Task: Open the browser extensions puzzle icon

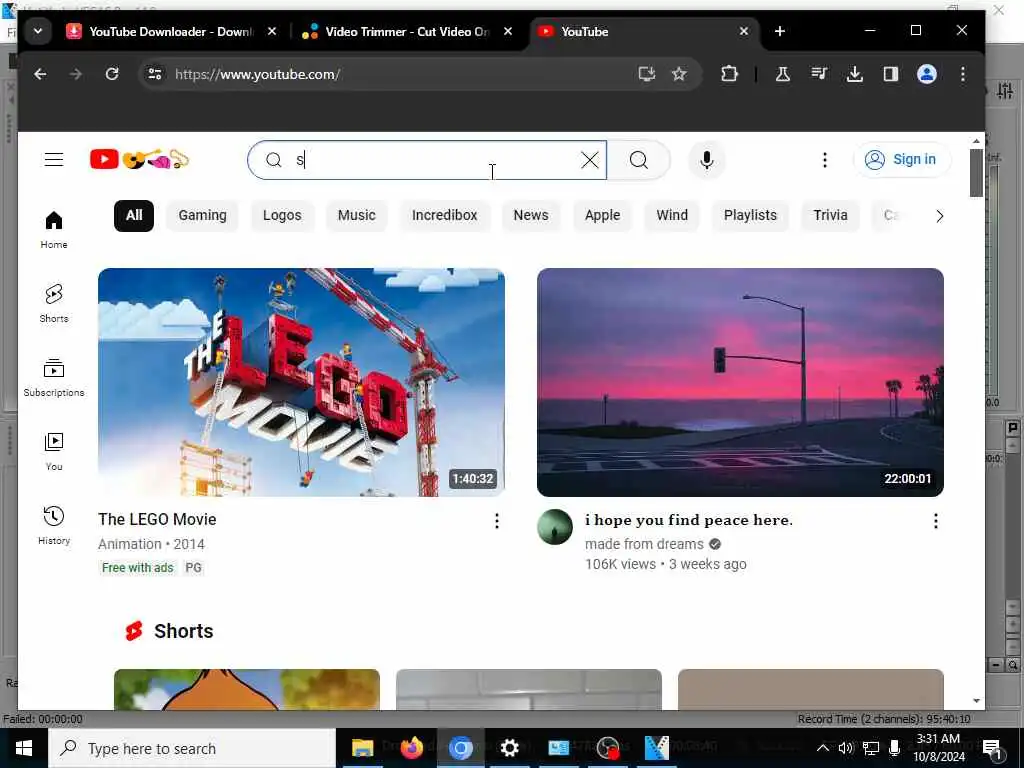Action: [729, 74]
